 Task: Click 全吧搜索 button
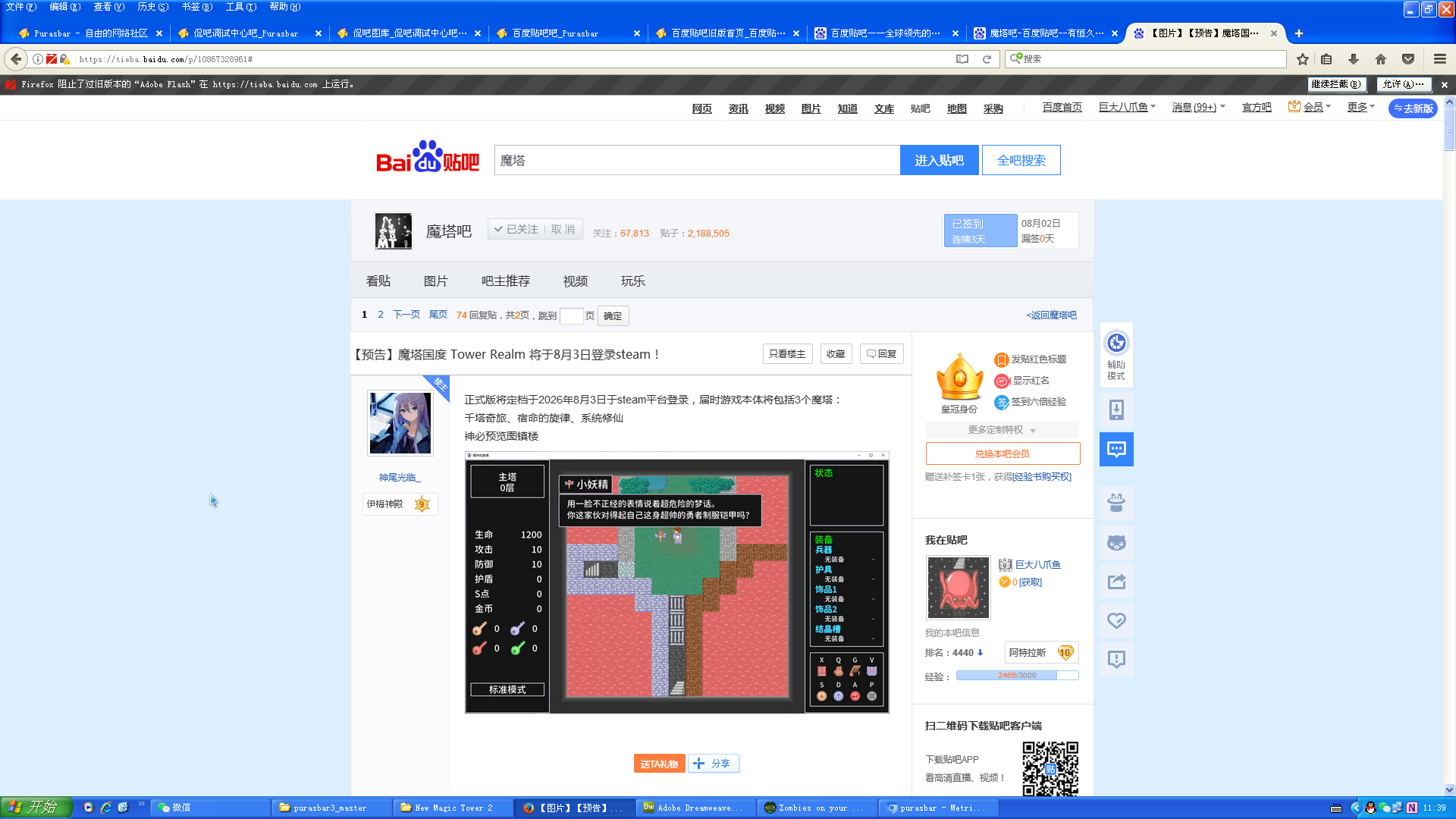pos(1021,160)
